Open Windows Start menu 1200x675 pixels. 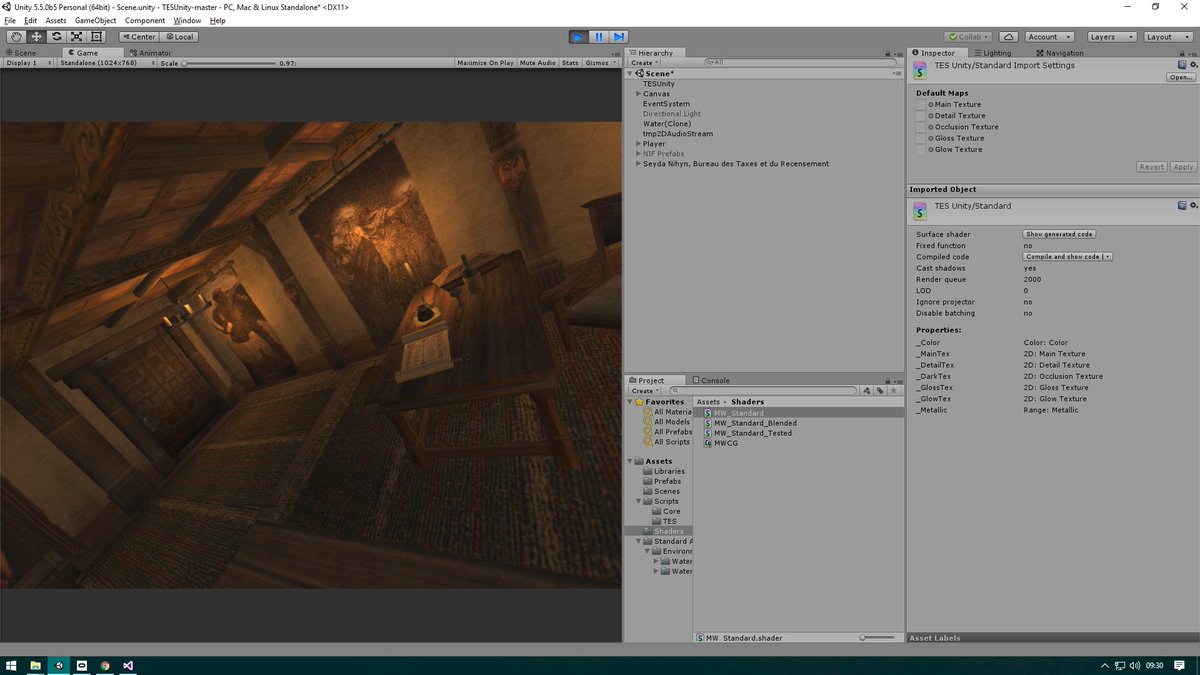11,665
